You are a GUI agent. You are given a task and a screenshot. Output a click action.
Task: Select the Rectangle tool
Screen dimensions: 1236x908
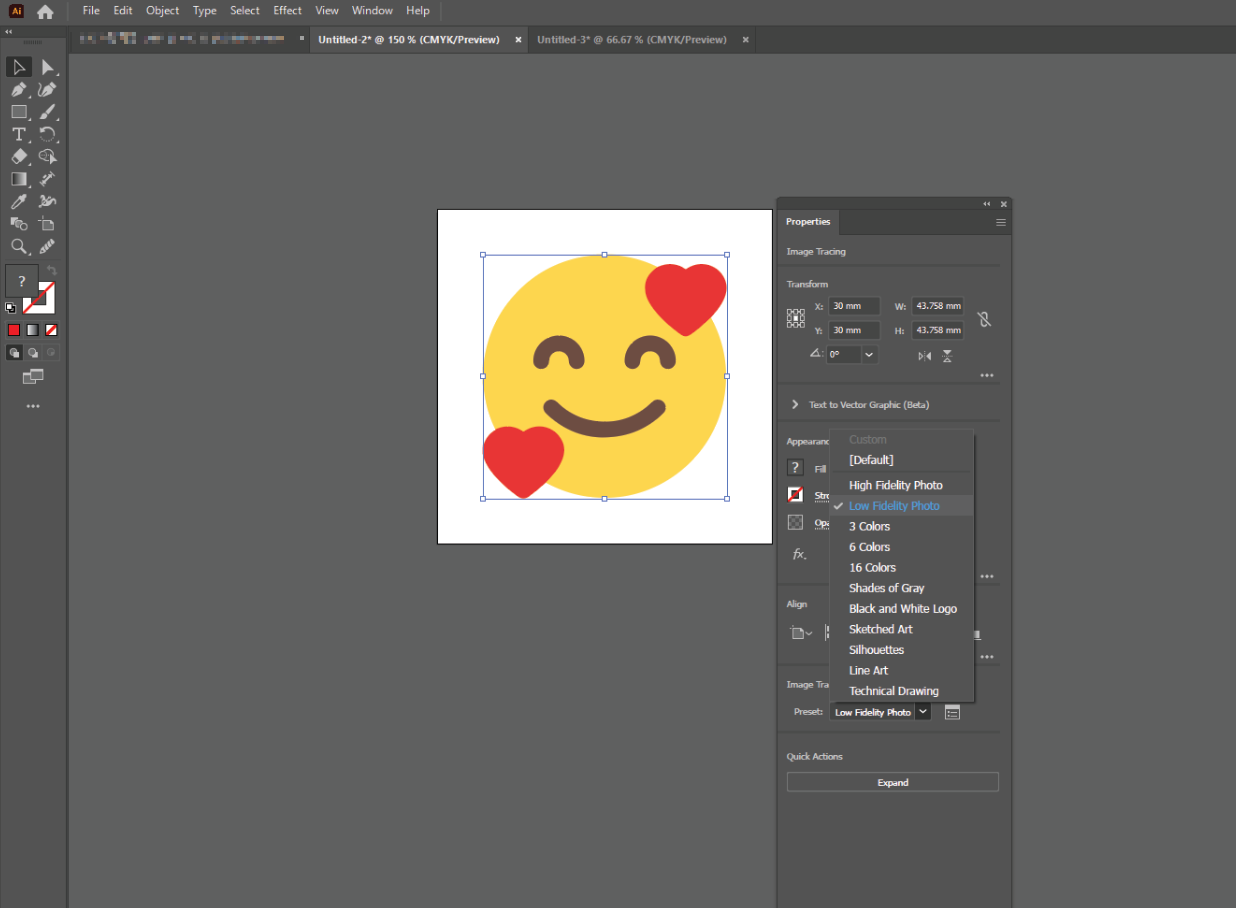coord(19,112)
